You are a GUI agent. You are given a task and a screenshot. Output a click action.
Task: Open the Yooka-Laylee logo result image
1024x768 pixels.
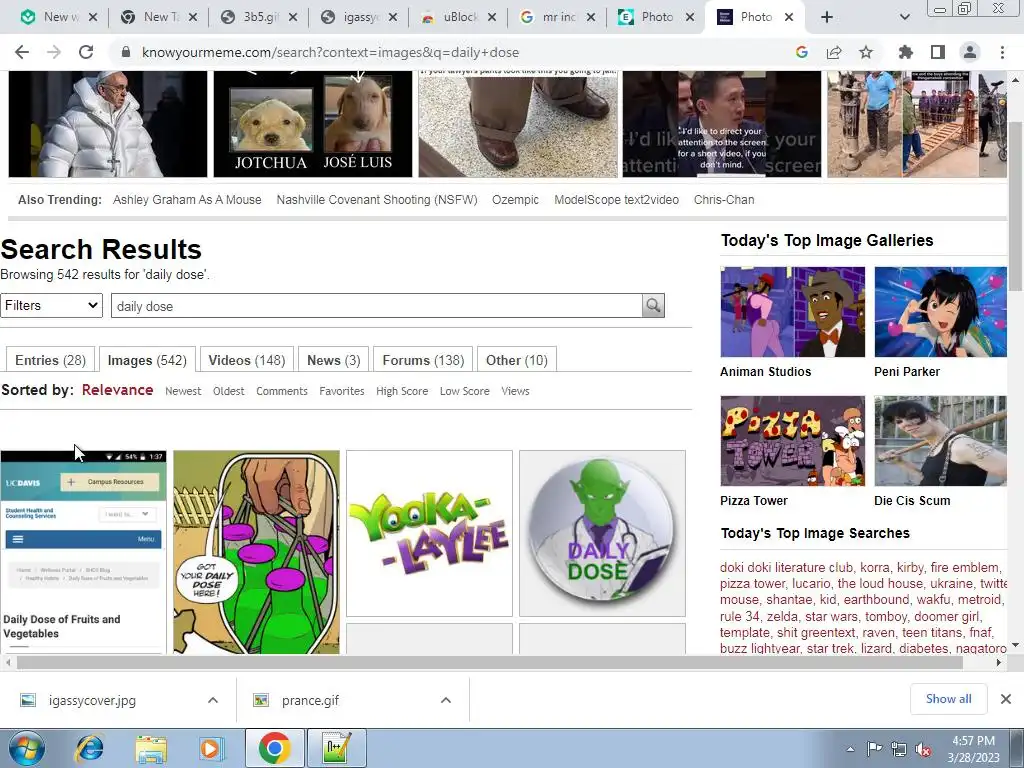coord(429,534)
